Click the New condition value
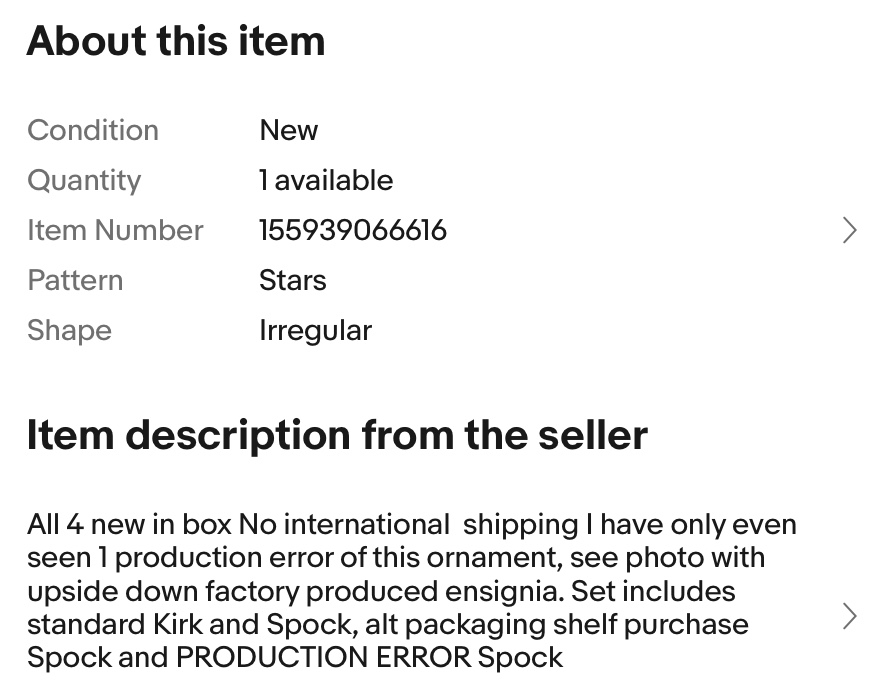Image resolution: width=889 pixels, height=689 pixels. coord(288,130)
